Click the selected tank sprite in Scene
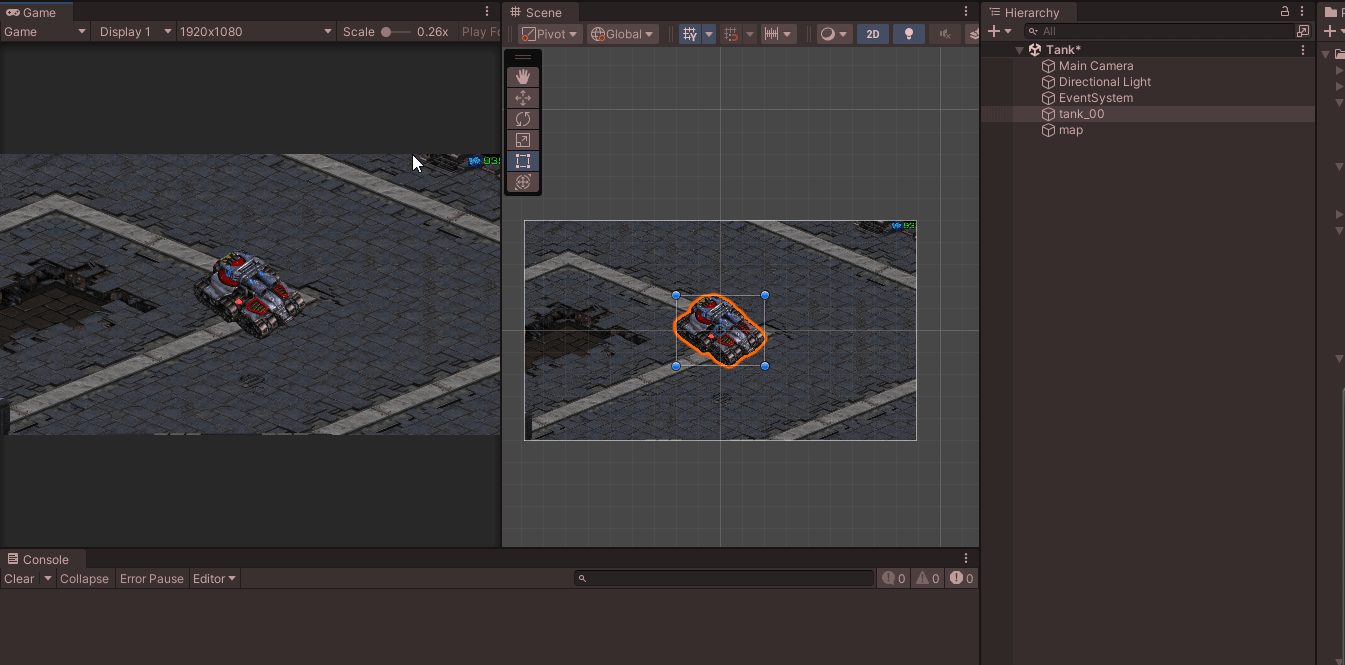 [x=720, y=330]
